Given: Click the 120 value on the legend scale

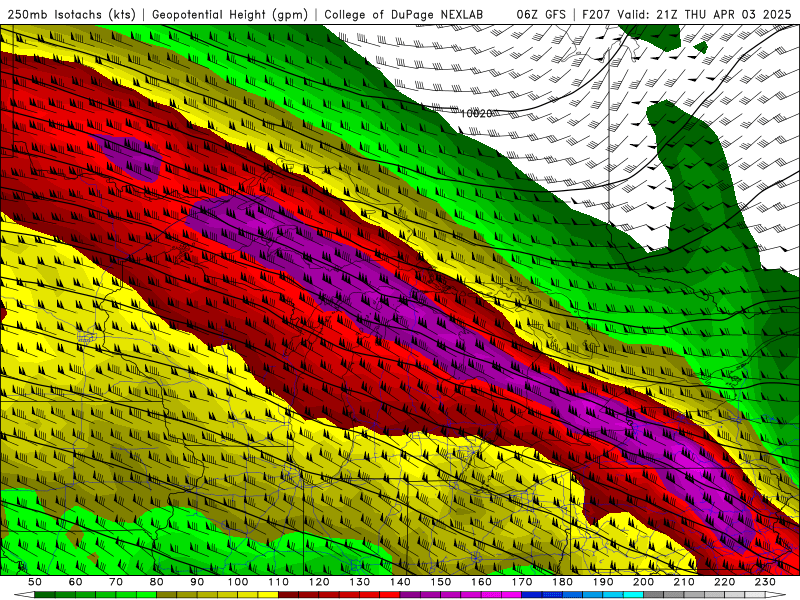Looking at the screenshot, I should (x=319, y=582).
